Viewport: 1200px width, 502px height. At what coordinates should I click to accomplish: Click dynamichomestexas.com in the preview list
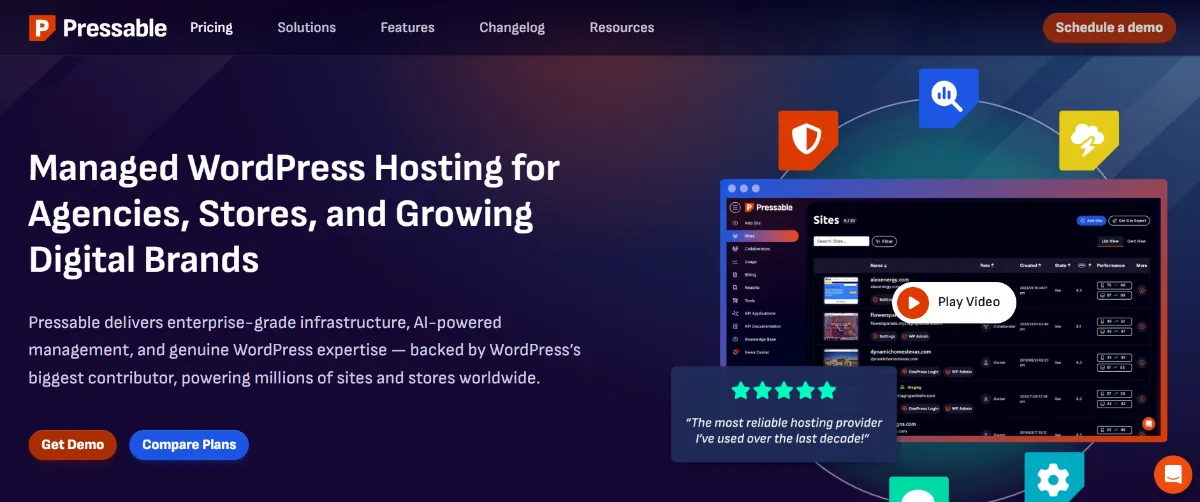(899, 352)
